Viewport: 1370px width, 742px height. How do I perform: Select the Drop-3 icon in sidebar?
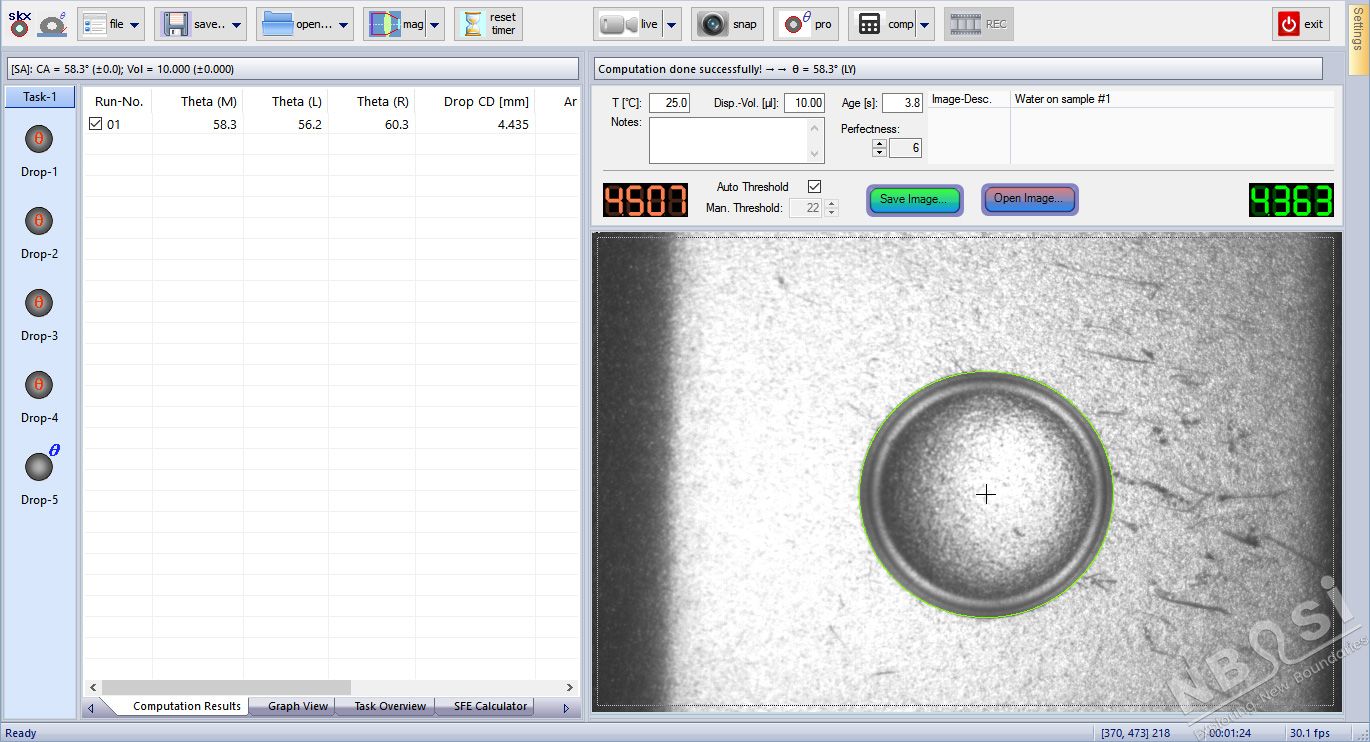[39, 303]
